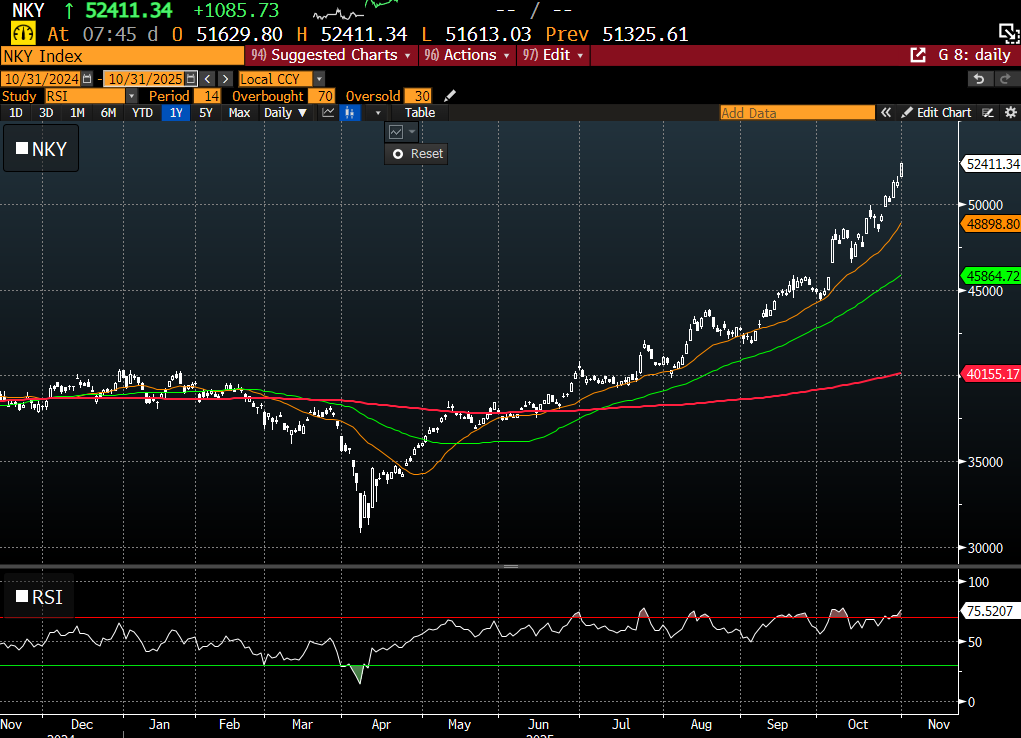
Task: Open the Actions menu
Action: [x=466, y=55]
